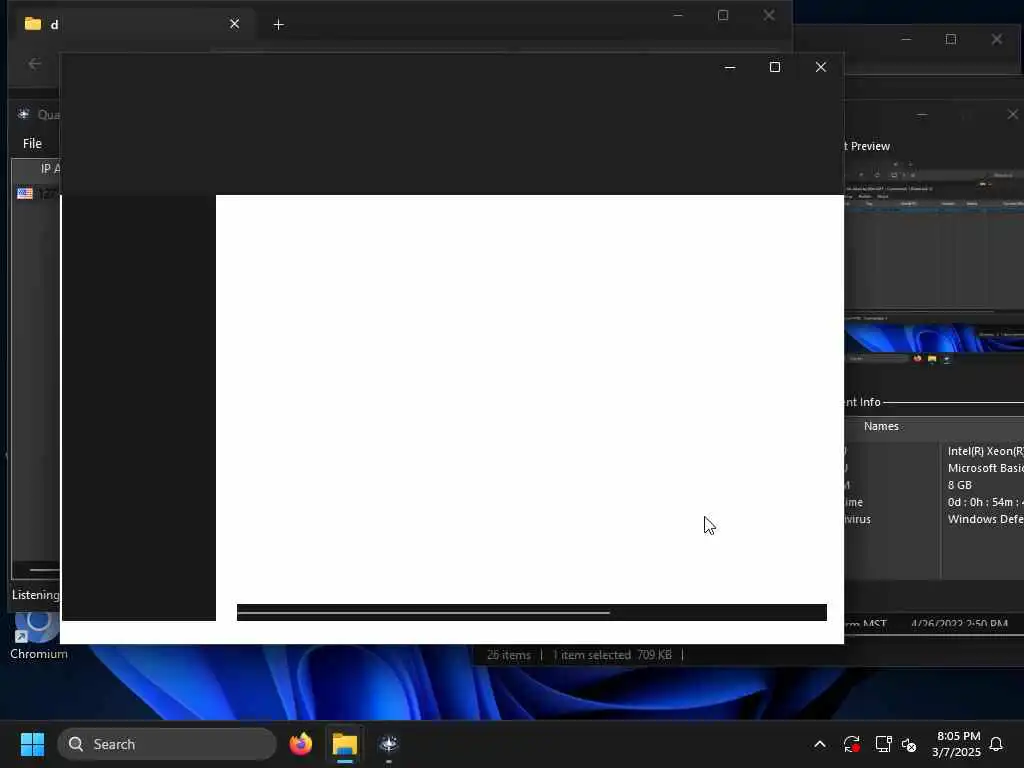
Task: Click the muted volume tray icon
Action: pyautogui.click(x=909, y=744)
